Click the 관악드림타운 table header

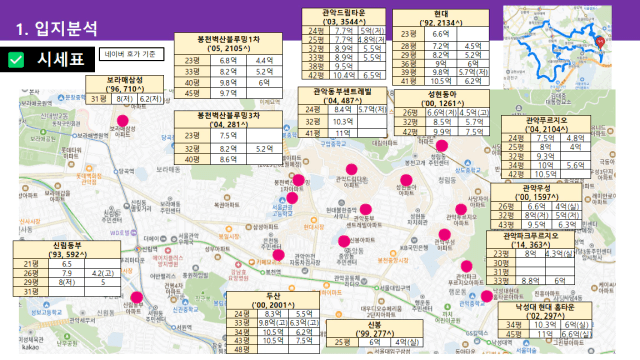pyautogui.click(x=344, y=17)
